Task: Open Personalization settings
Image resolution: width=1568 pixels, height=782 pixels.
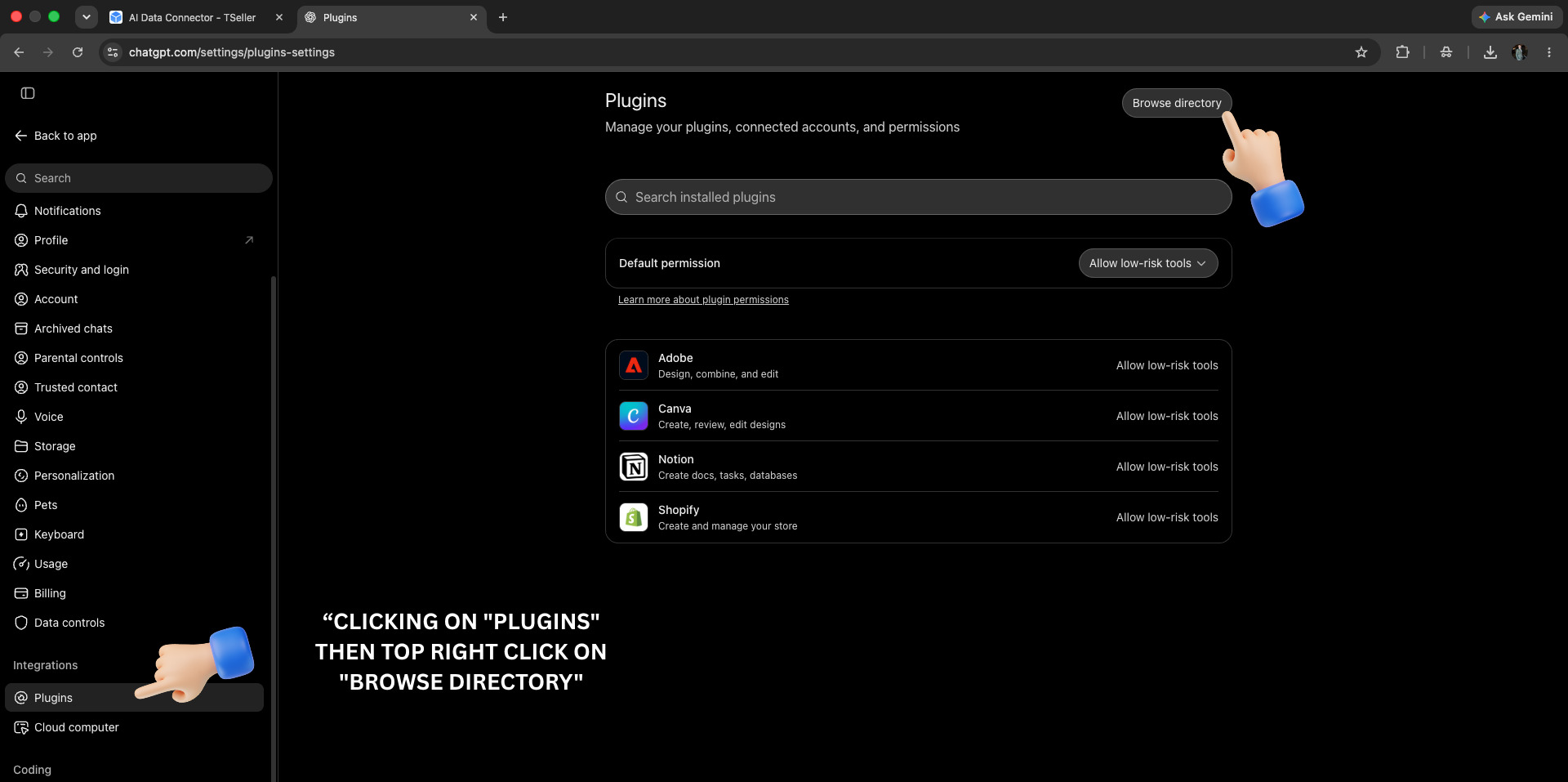Action: point(135,476)
